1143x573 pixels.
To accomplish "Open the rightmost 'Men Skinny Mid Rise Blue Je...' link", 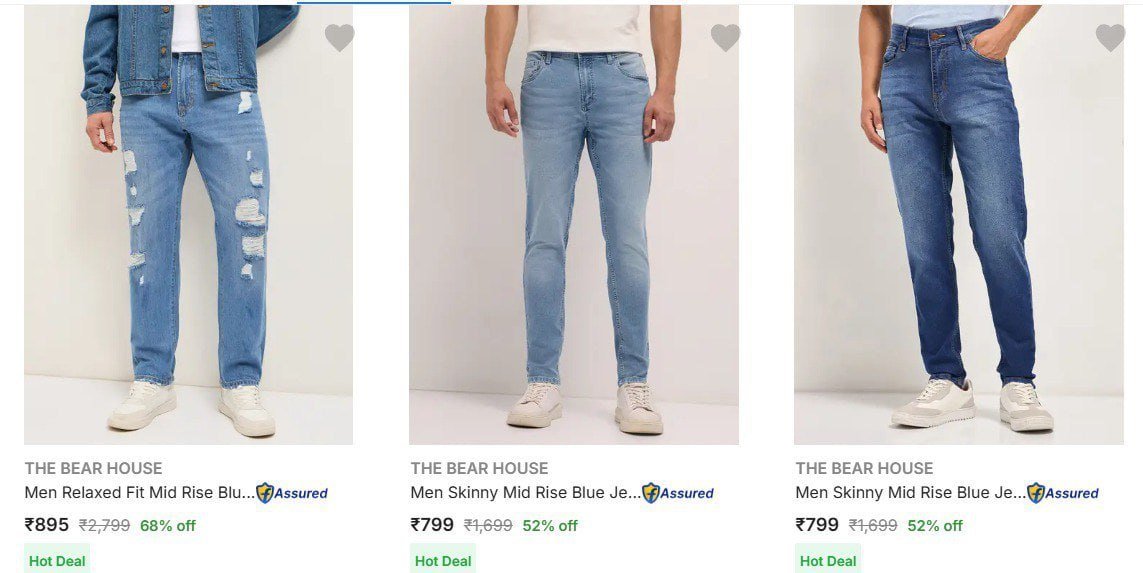I will tap(910, 493).
